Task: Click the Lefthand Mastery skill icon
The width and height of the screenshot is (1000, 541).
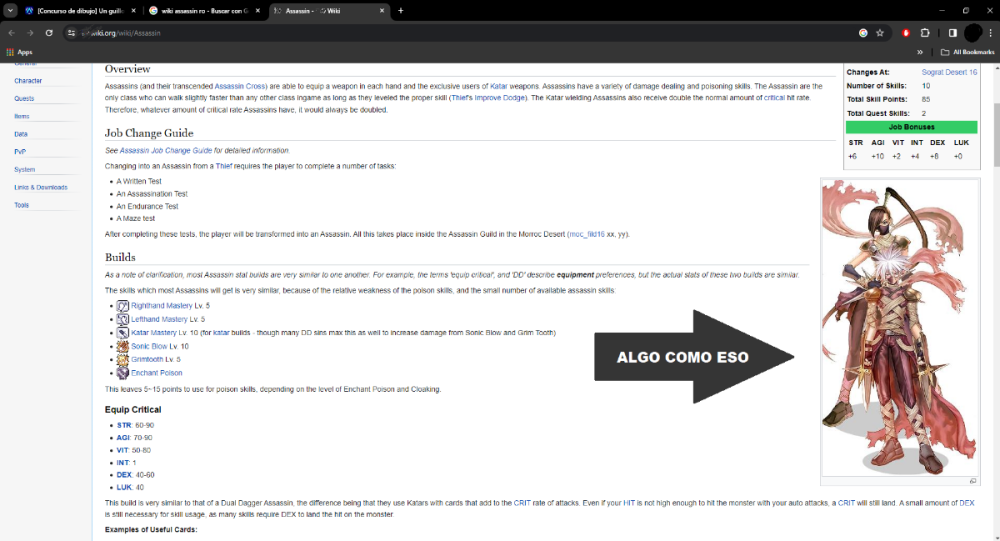Action: click(123, 319)
